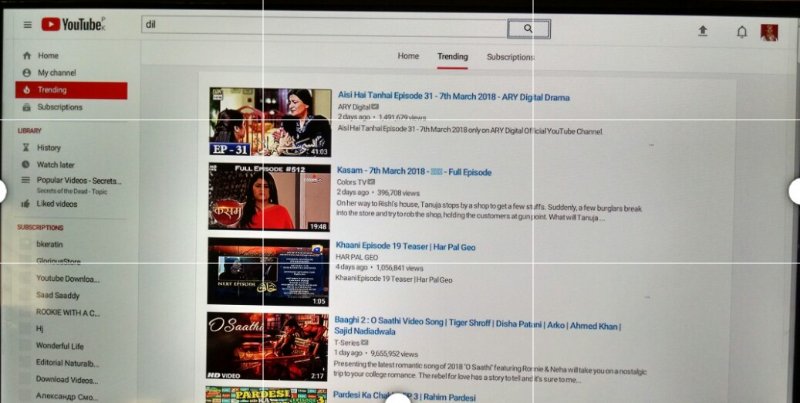
Task: Open Kasam Full Episode #512 thumbnail
Action: (x=269, y=197)
